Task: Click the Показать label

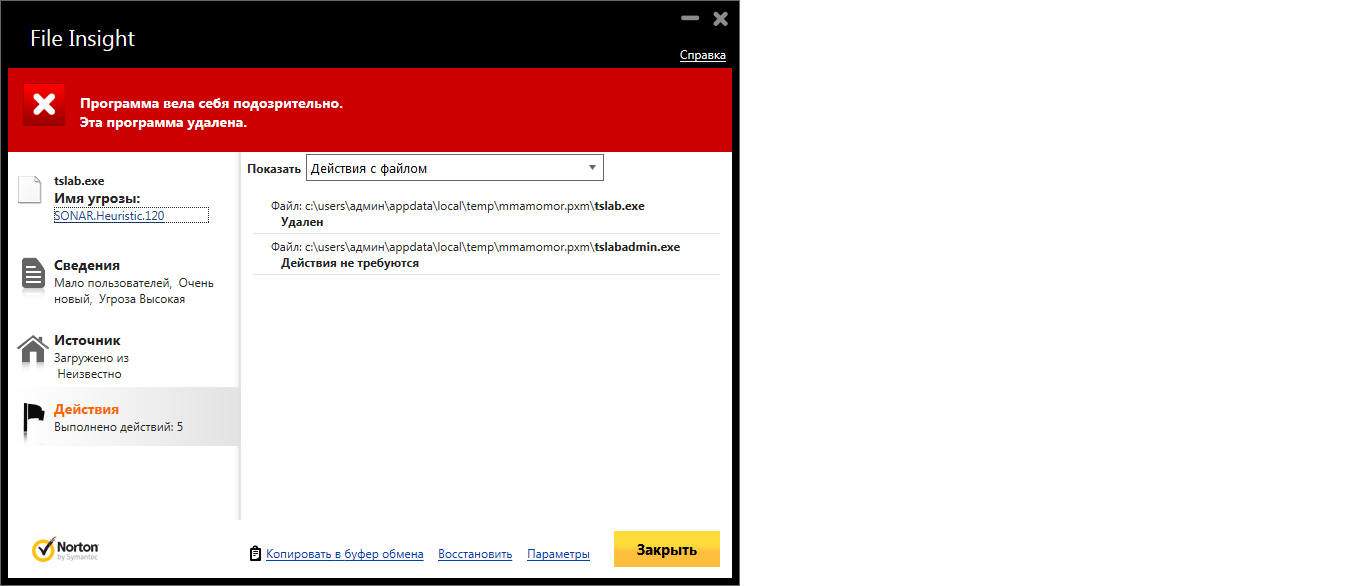Action: (x=274, y=169)
